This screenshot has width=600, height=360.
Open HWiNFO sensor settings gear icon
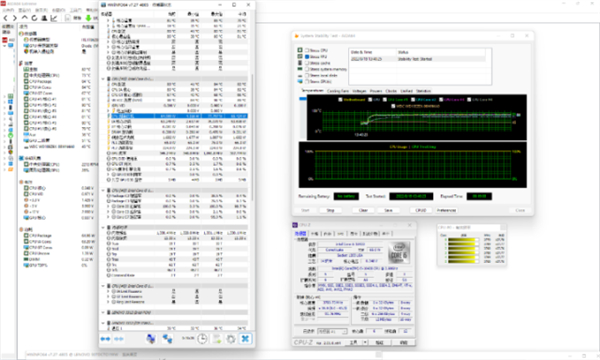pos(231,339)
